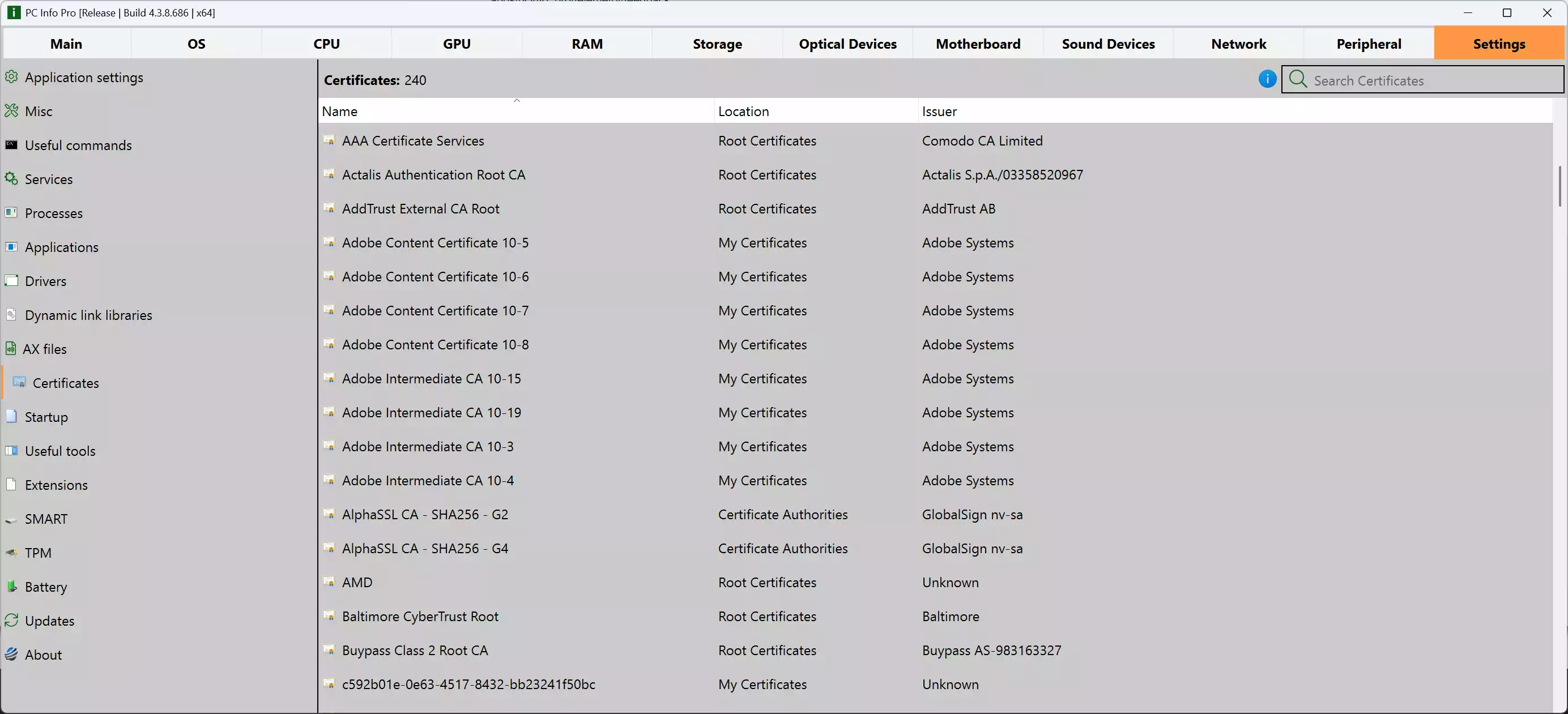Click the vertical scrollbar thumb of list
1568x714 pixels.
[1560, 186]
